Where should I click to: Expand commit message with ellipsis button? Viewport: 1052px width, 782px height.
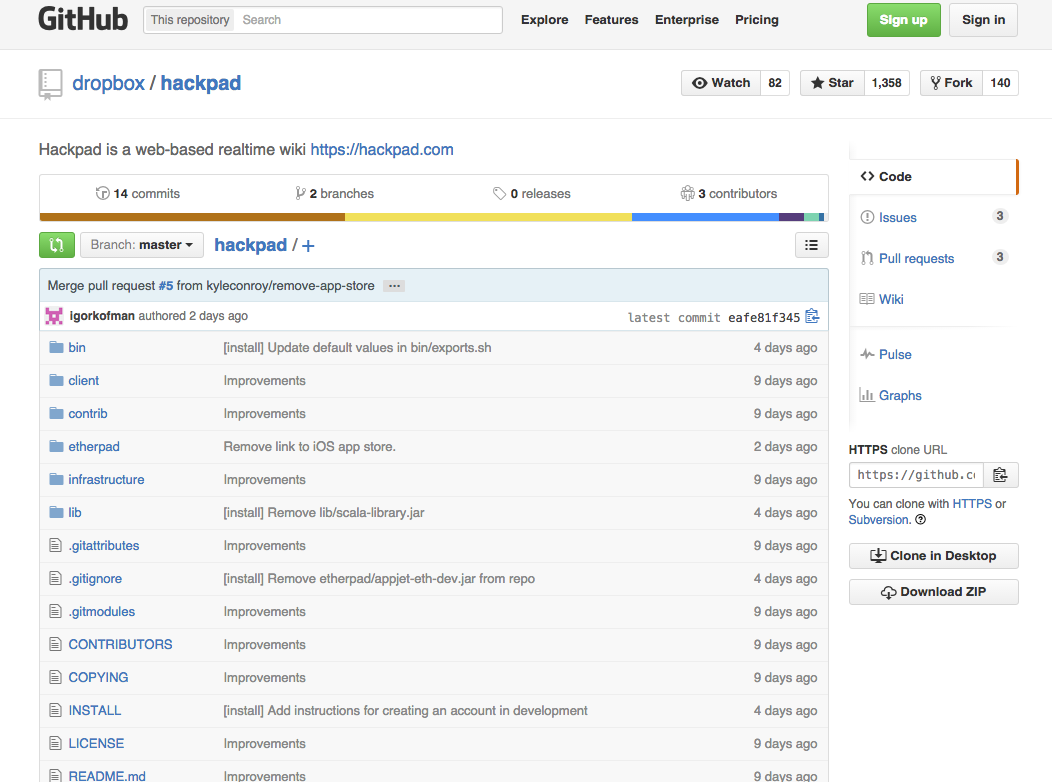(394, 286)
